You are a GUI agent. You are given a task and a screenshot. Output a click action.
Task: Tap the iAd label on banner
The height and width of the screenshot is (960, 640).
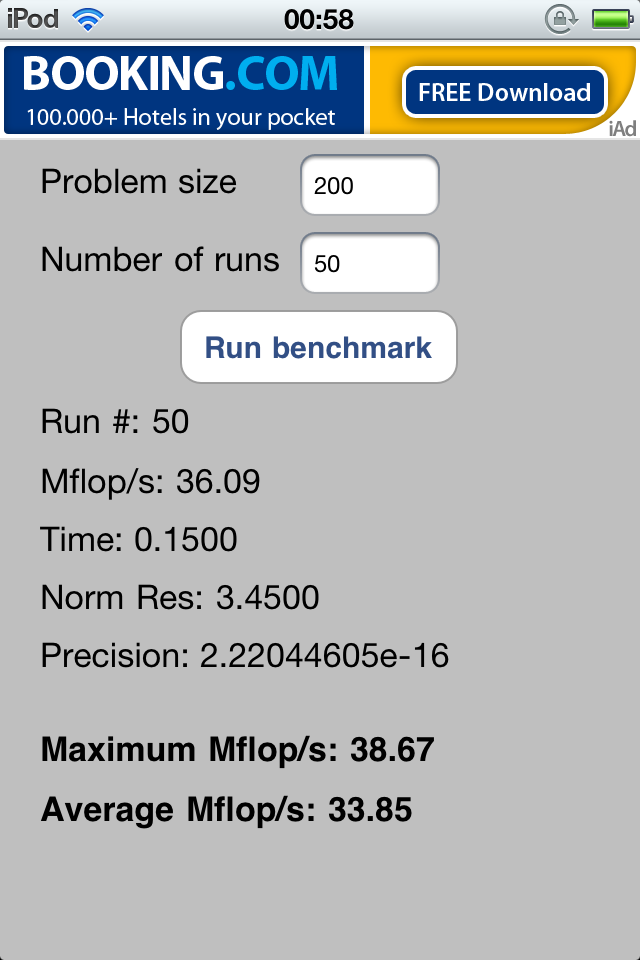coord(622,129)
